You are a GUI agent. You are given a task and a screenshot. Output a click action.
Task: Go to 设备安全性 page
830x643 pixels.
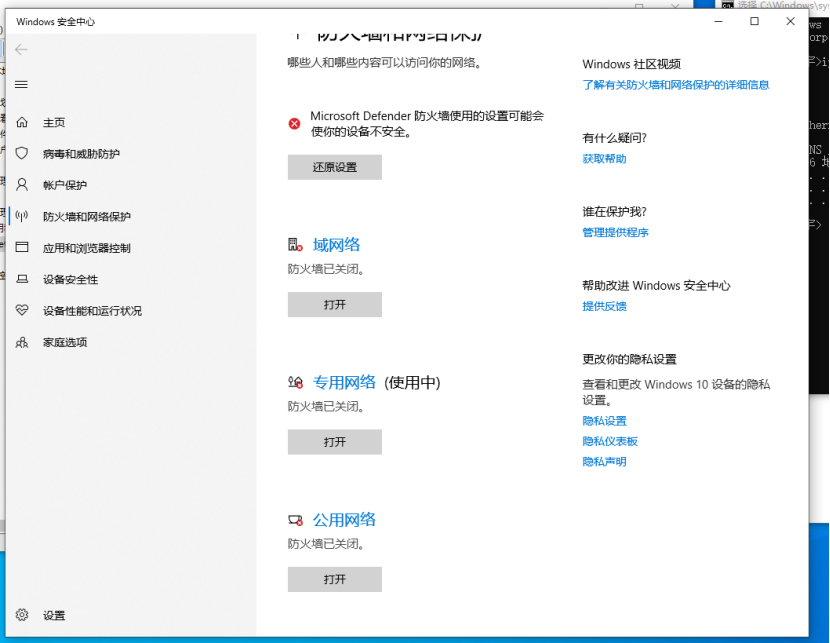pos(70,279)
